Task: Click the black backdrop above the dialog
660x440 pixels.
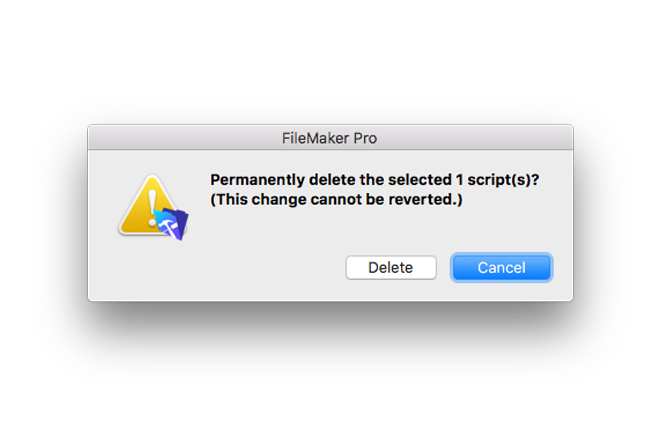Action: tap(330, 110)
